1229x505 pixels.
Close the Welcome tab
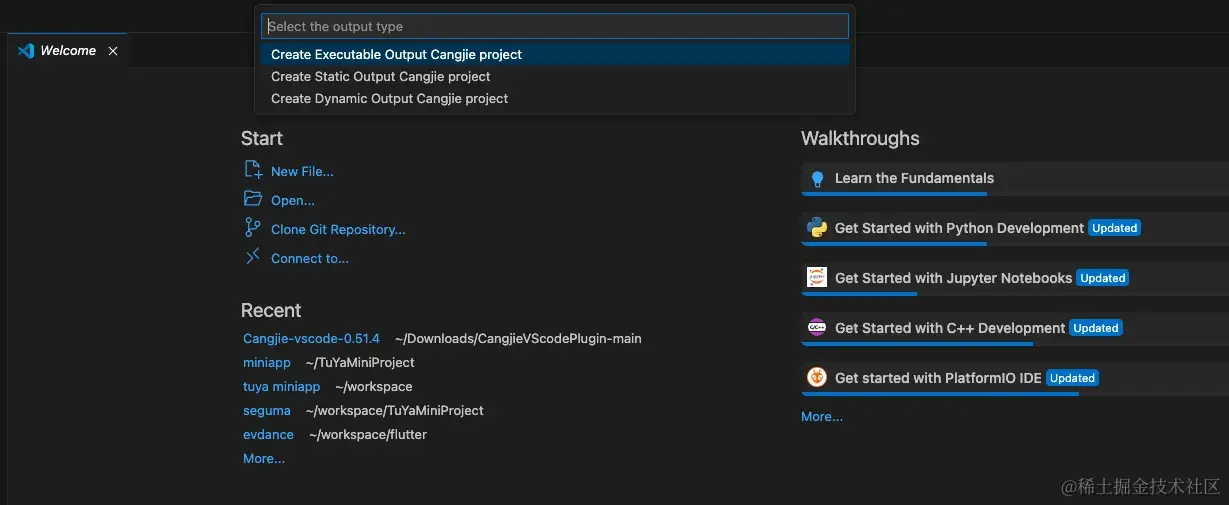pyautogui.click(x=113, y=51)
